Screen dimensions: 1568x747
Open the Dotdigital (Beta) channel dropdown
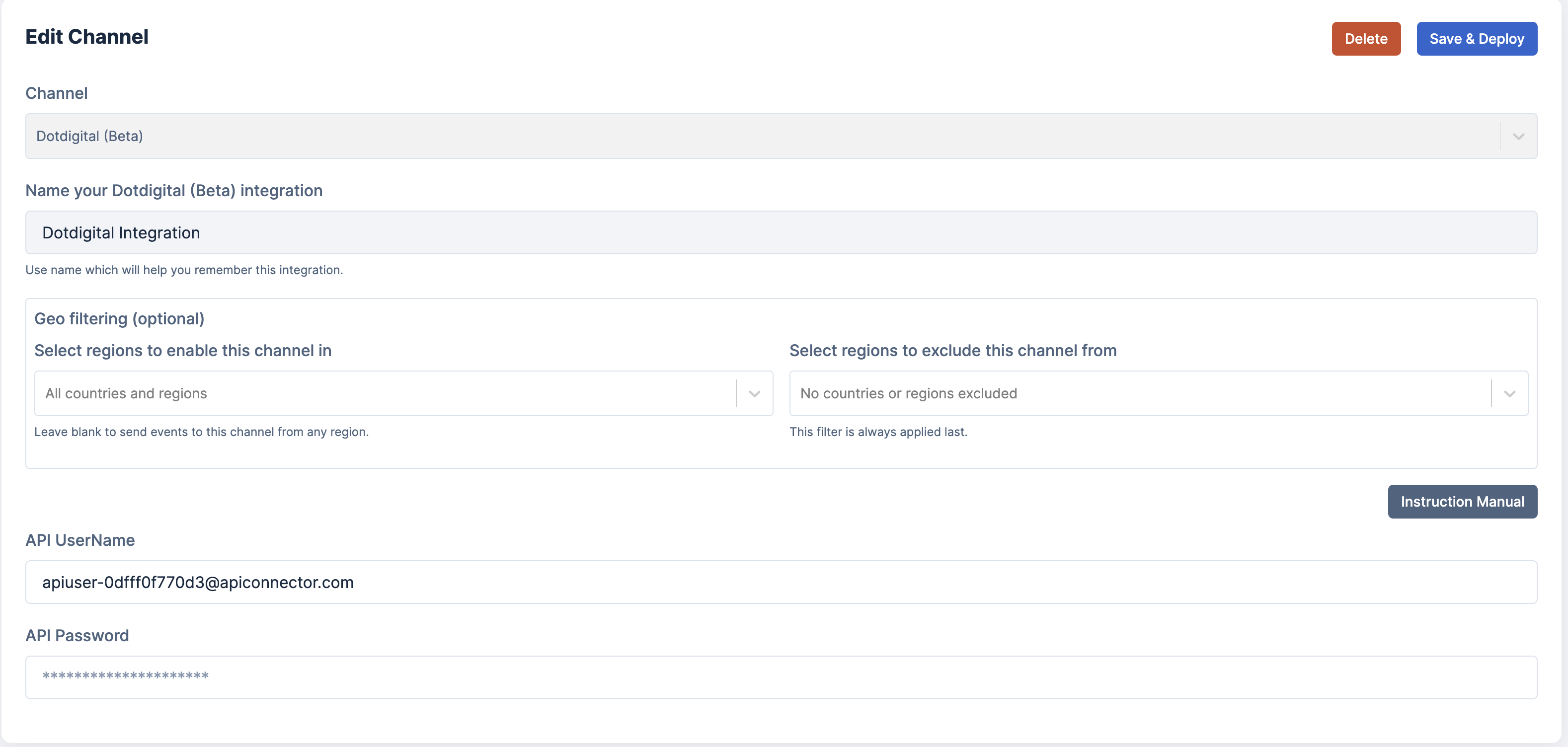761,136
